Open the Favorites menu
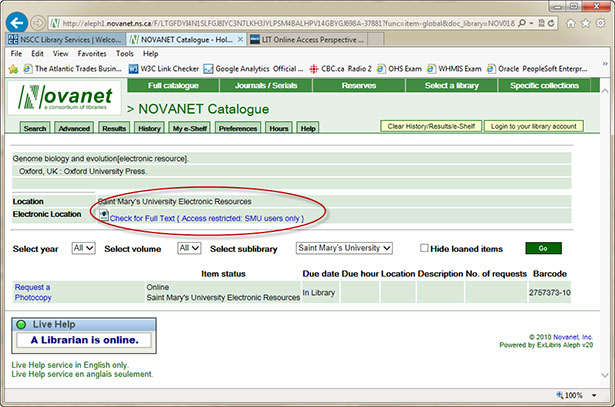This screenshot has height=407, width=615. click(92, 54)
